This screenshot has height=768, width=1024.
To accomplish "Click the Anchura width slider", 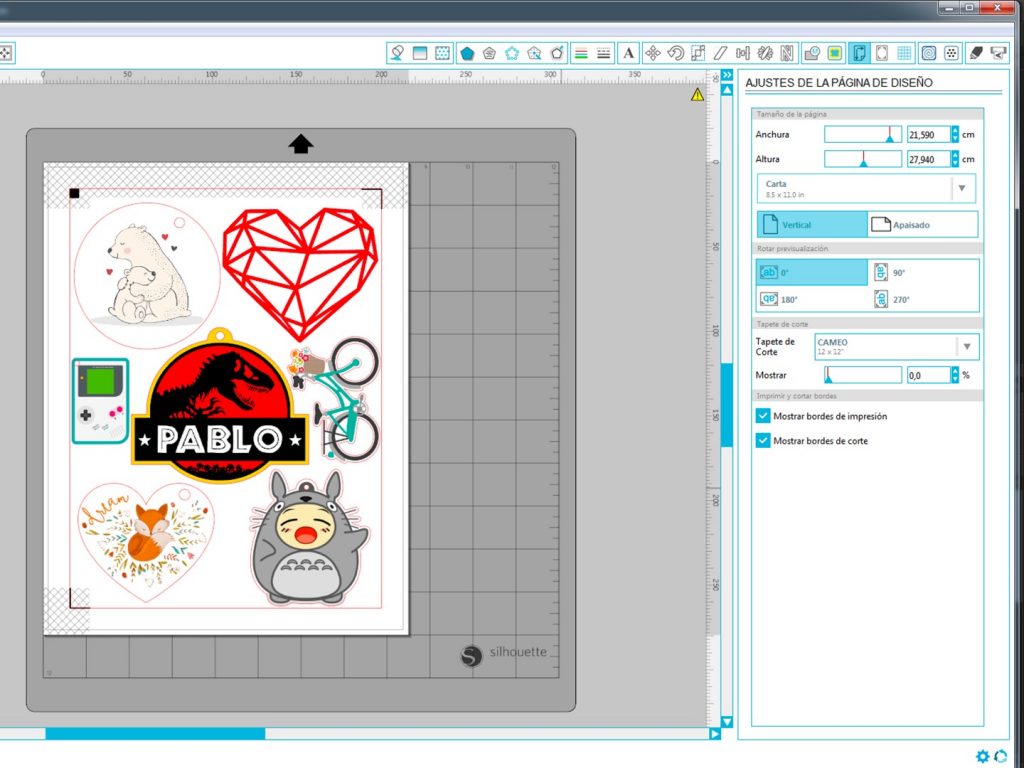I will tap(863, 135).
